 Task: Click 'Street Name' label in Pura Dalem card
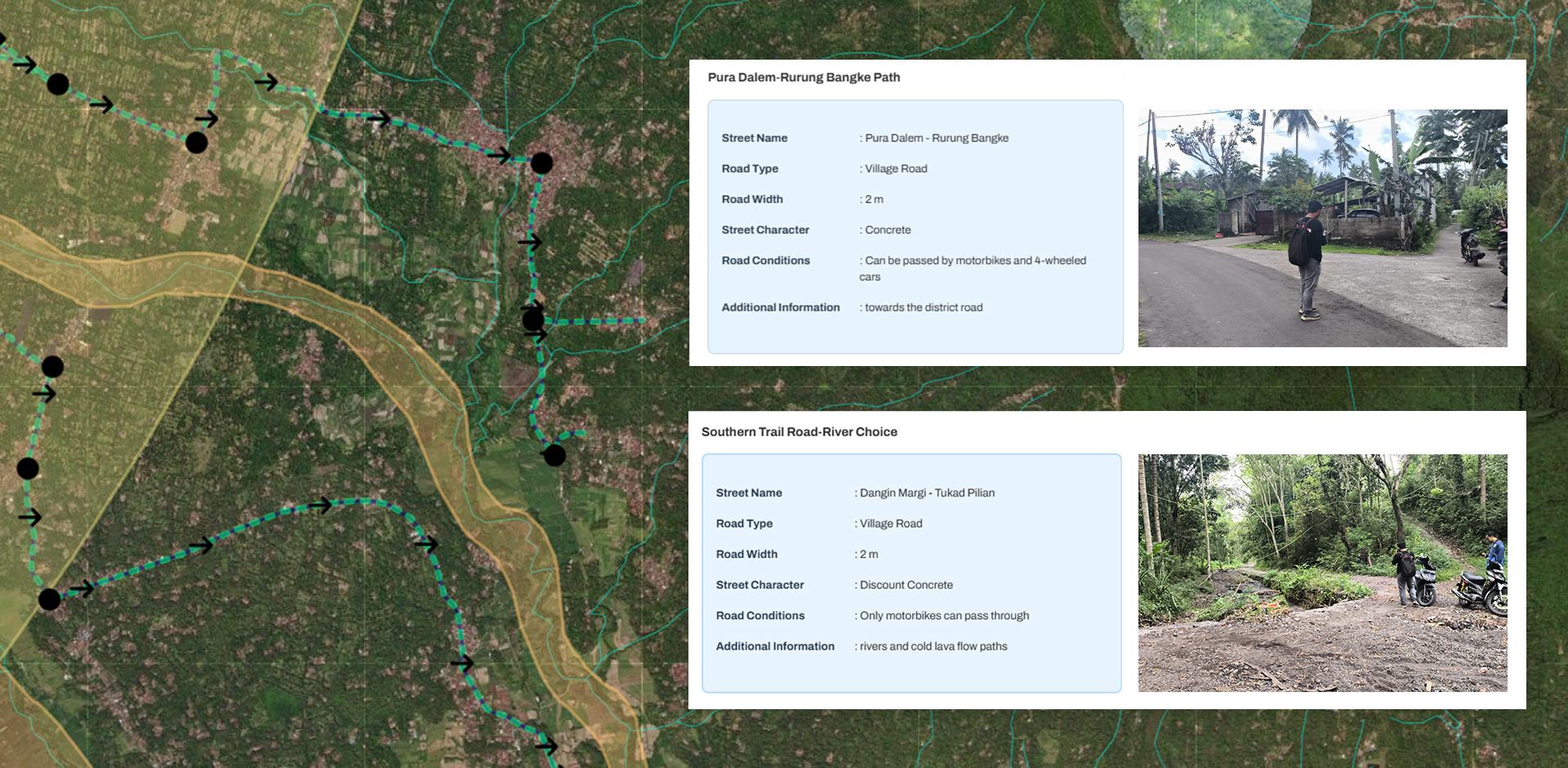pyautogui.click(x=755, y=138)
